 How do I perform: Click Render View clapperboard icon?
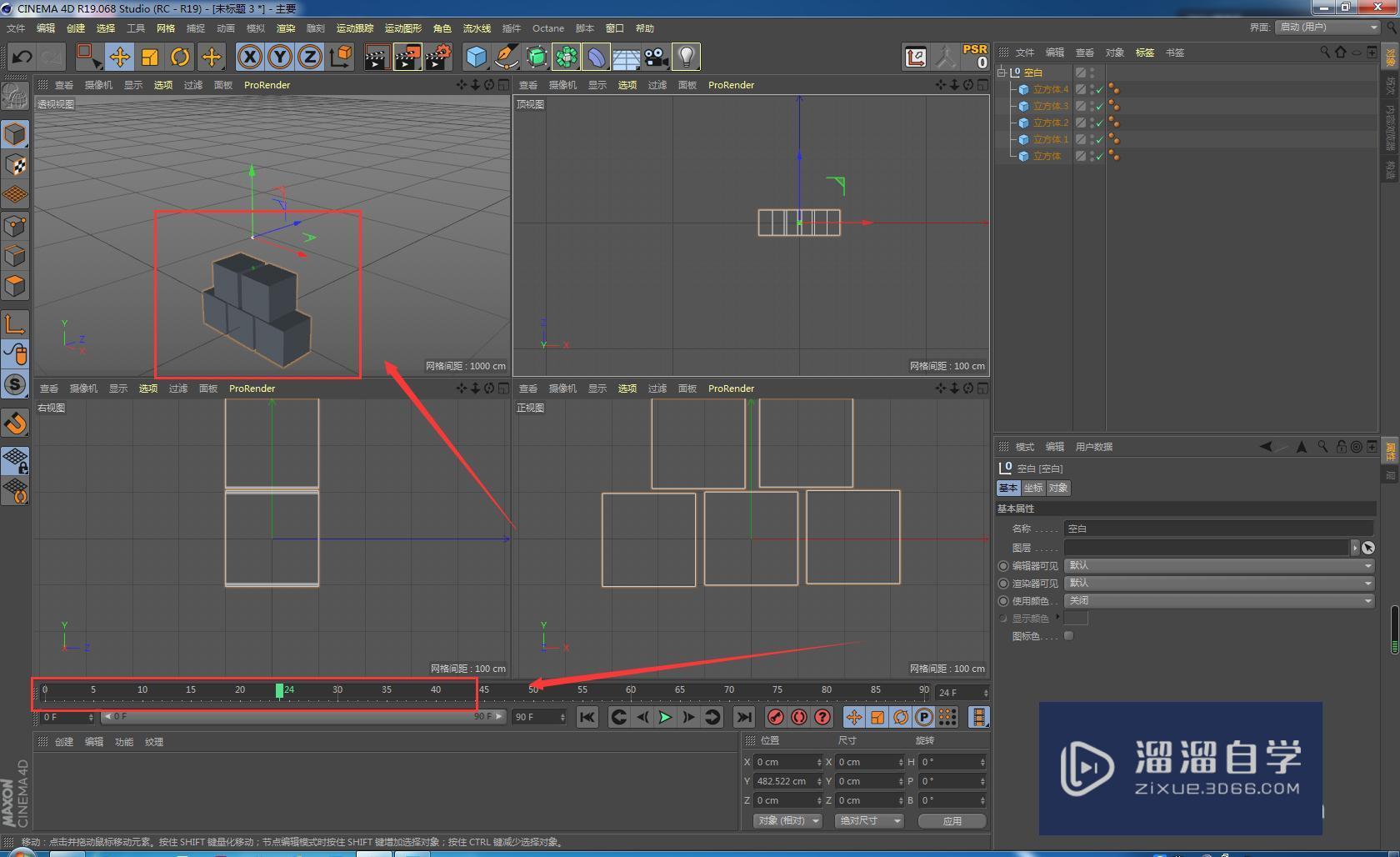pyautogui.click(x=377, y=57)
